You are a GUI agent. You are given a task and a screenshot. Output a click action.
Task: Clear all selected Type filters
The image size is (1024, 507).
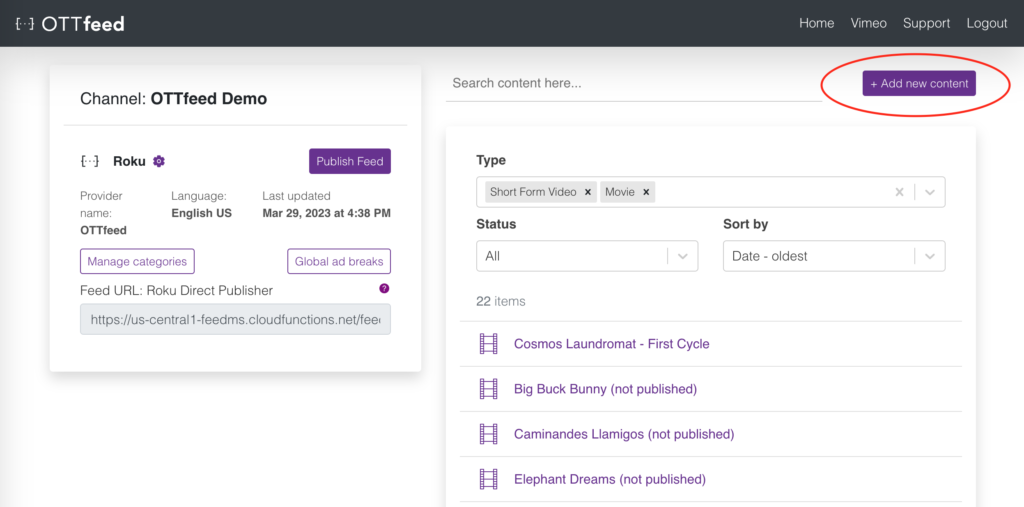click(899, 192)
